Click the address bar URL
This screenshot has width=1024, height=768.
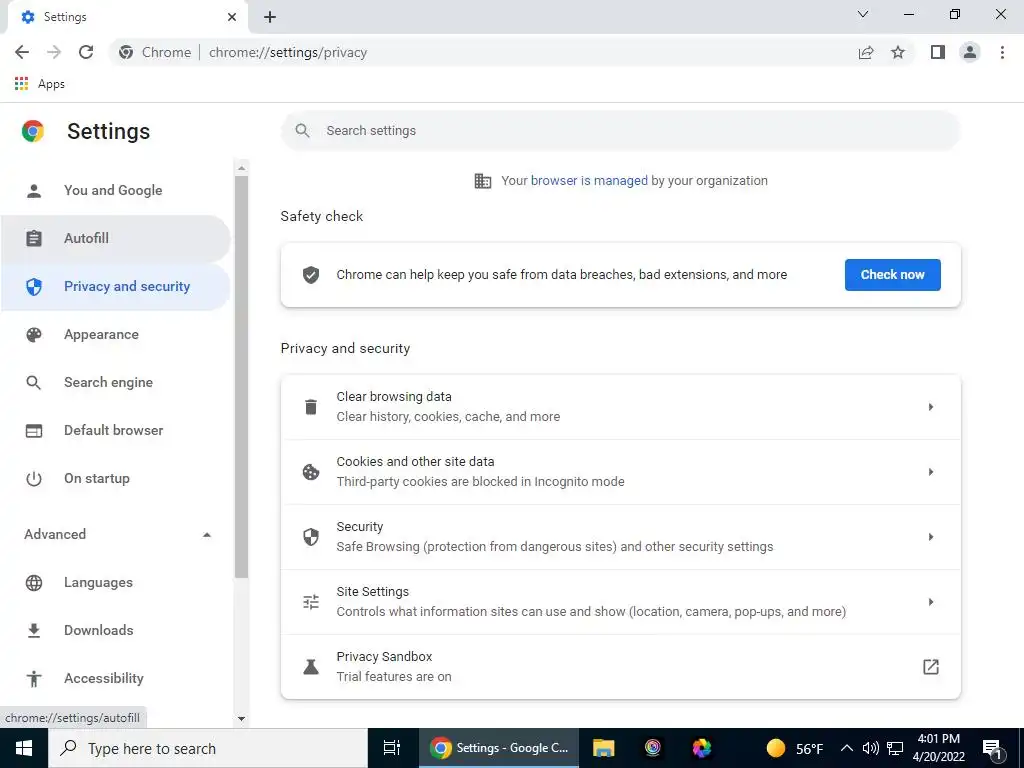[288, 52]
